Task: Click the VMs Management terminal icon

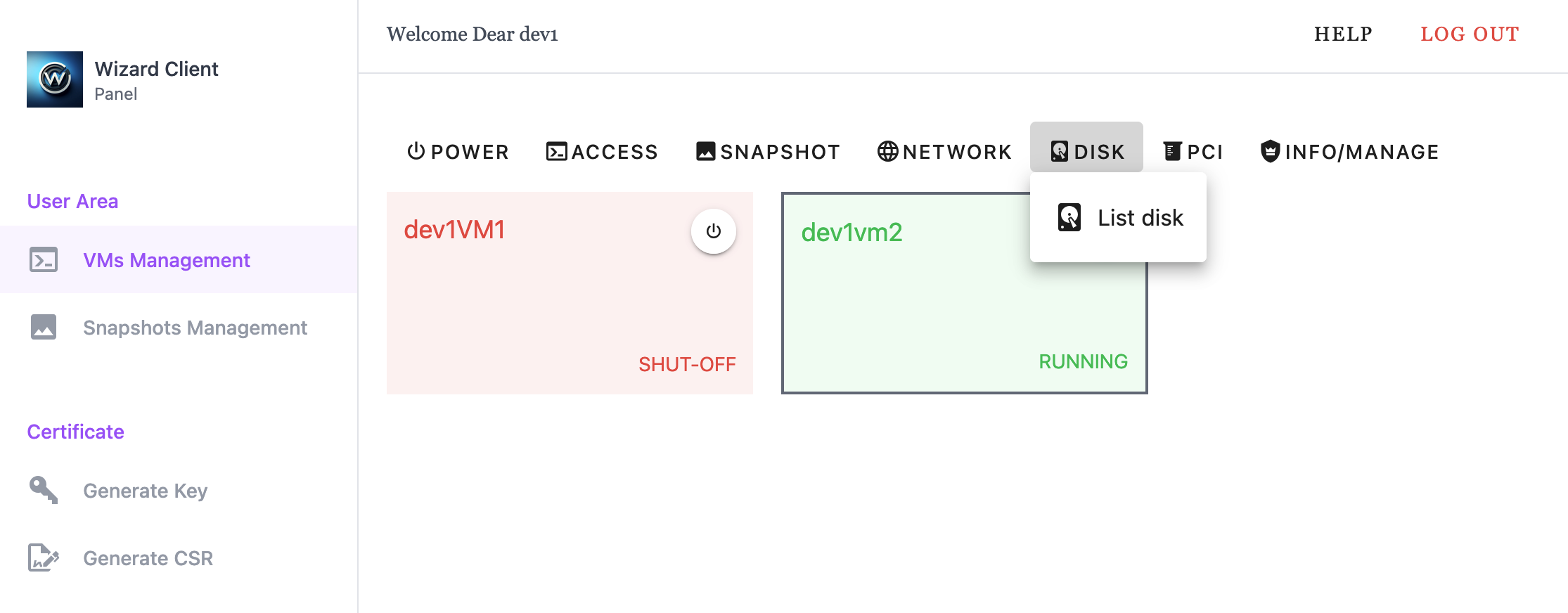Action: click(44, 260)
